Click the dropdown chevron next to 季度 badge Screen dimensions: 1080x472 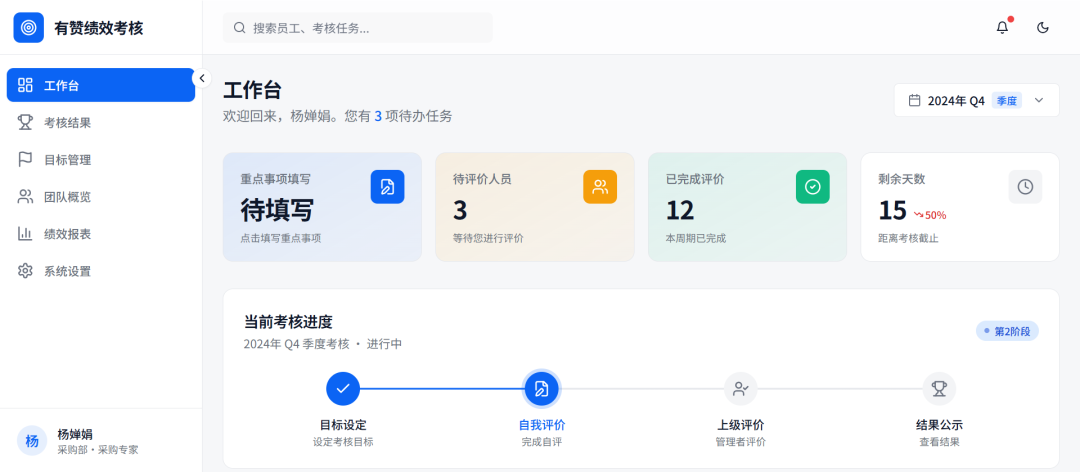click(1039, 101)
